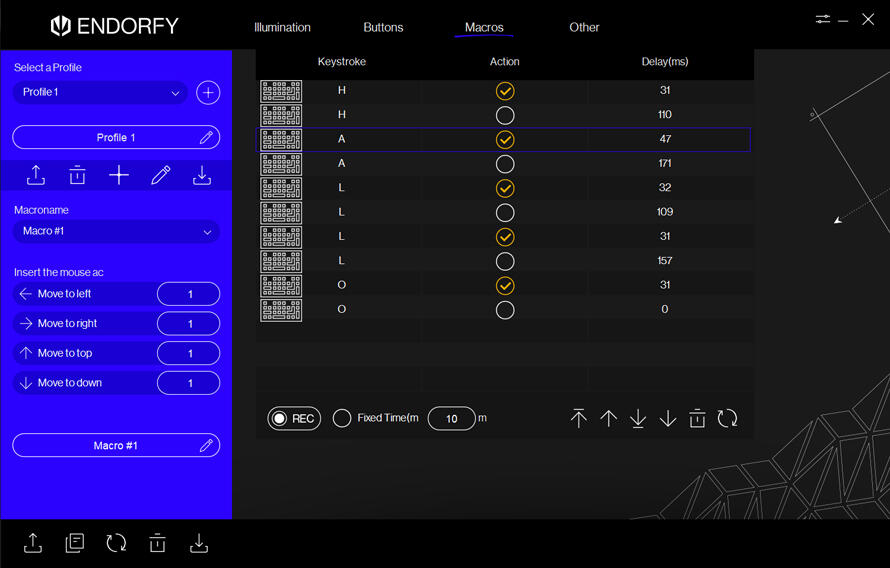Start recording with the REC button
890x568 pixels.
tap(294, 419)
